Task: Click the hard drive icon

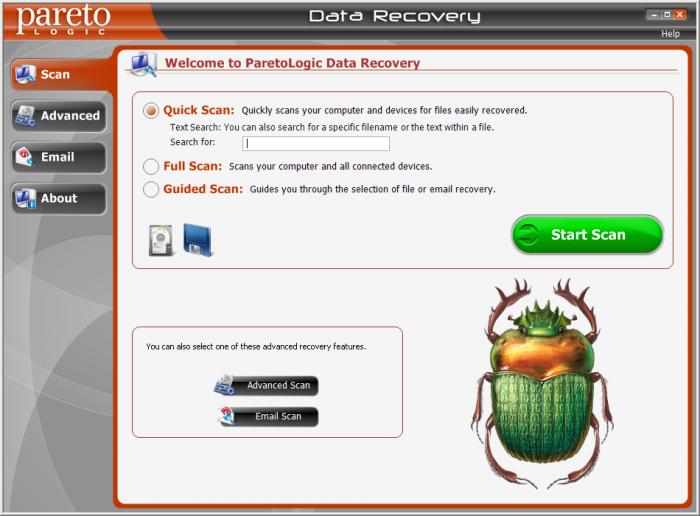Action: tap(161, 240)
